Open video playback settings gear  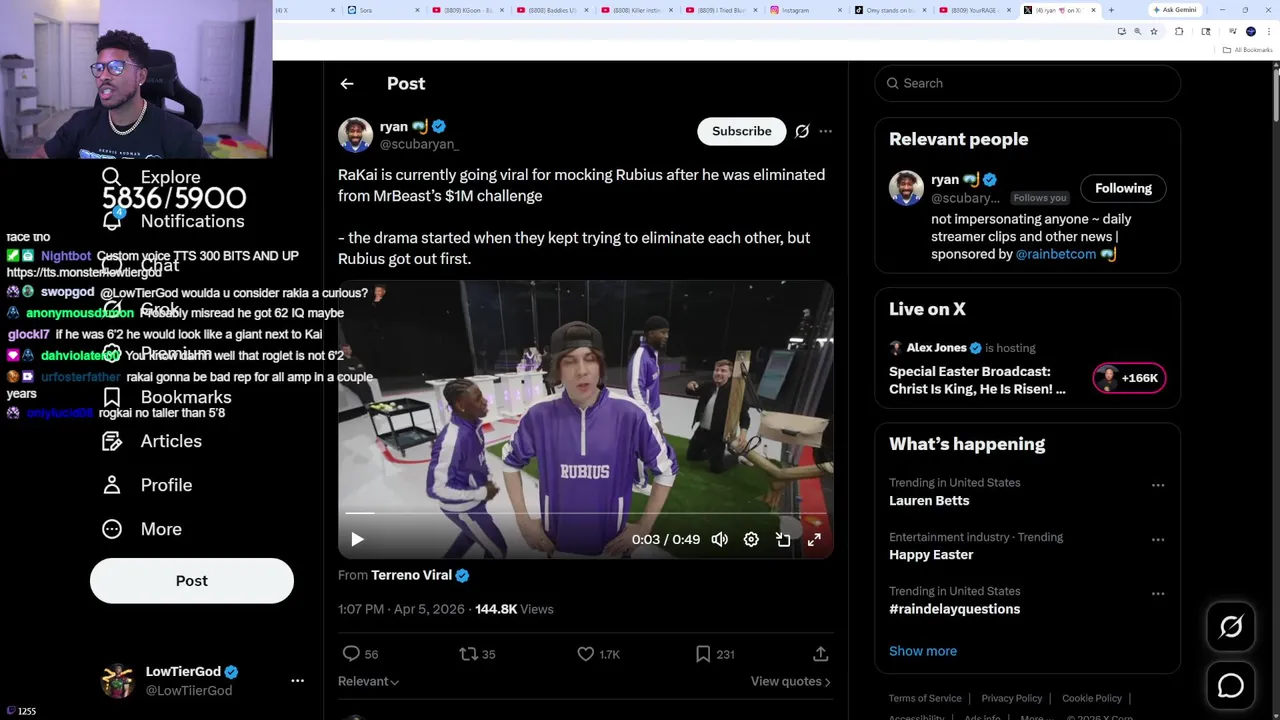(x=751, y=540)
